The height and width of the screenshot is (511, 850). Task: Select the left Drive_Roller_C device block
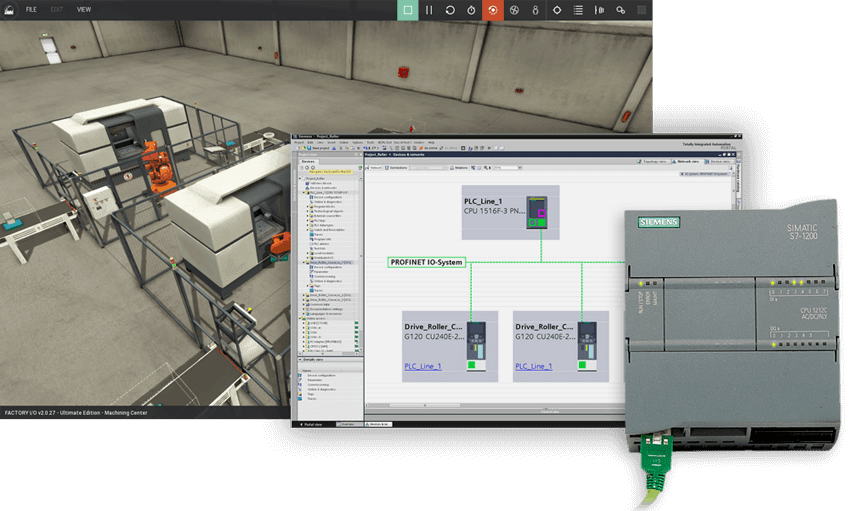point(450,347)
